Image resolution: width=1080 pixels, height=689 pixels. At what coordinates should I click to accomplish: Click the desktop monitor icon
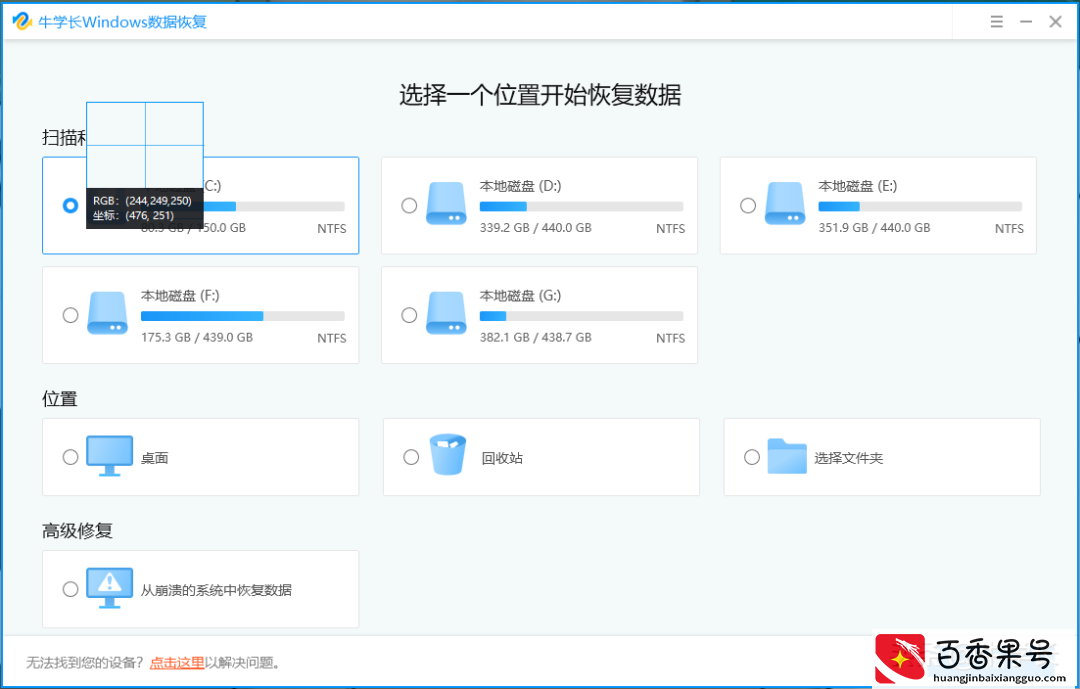(x=110, y=455)
